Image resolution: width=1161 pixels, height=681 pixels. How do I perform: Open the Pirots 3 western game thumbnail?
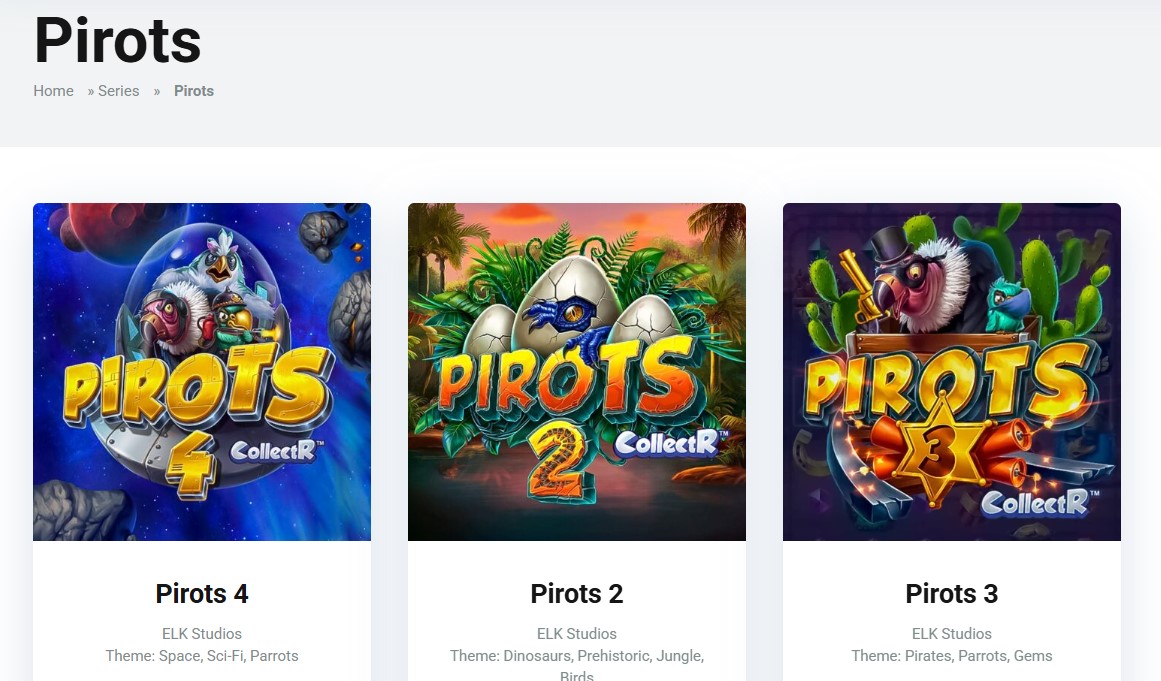pyautogui.click(x=952, y=372)
